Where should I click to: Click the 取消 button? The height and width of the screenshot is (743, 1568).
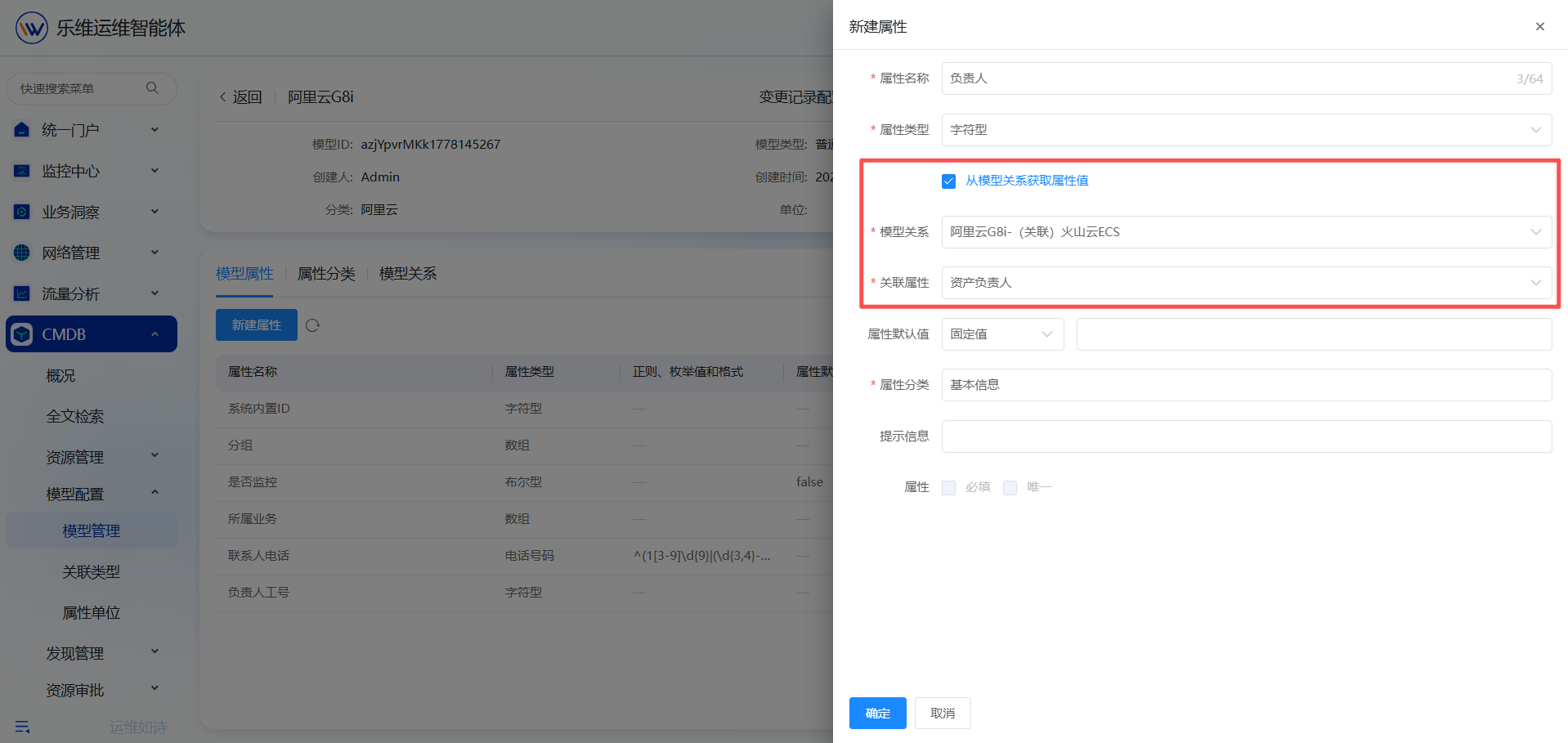tap(943, 713)
